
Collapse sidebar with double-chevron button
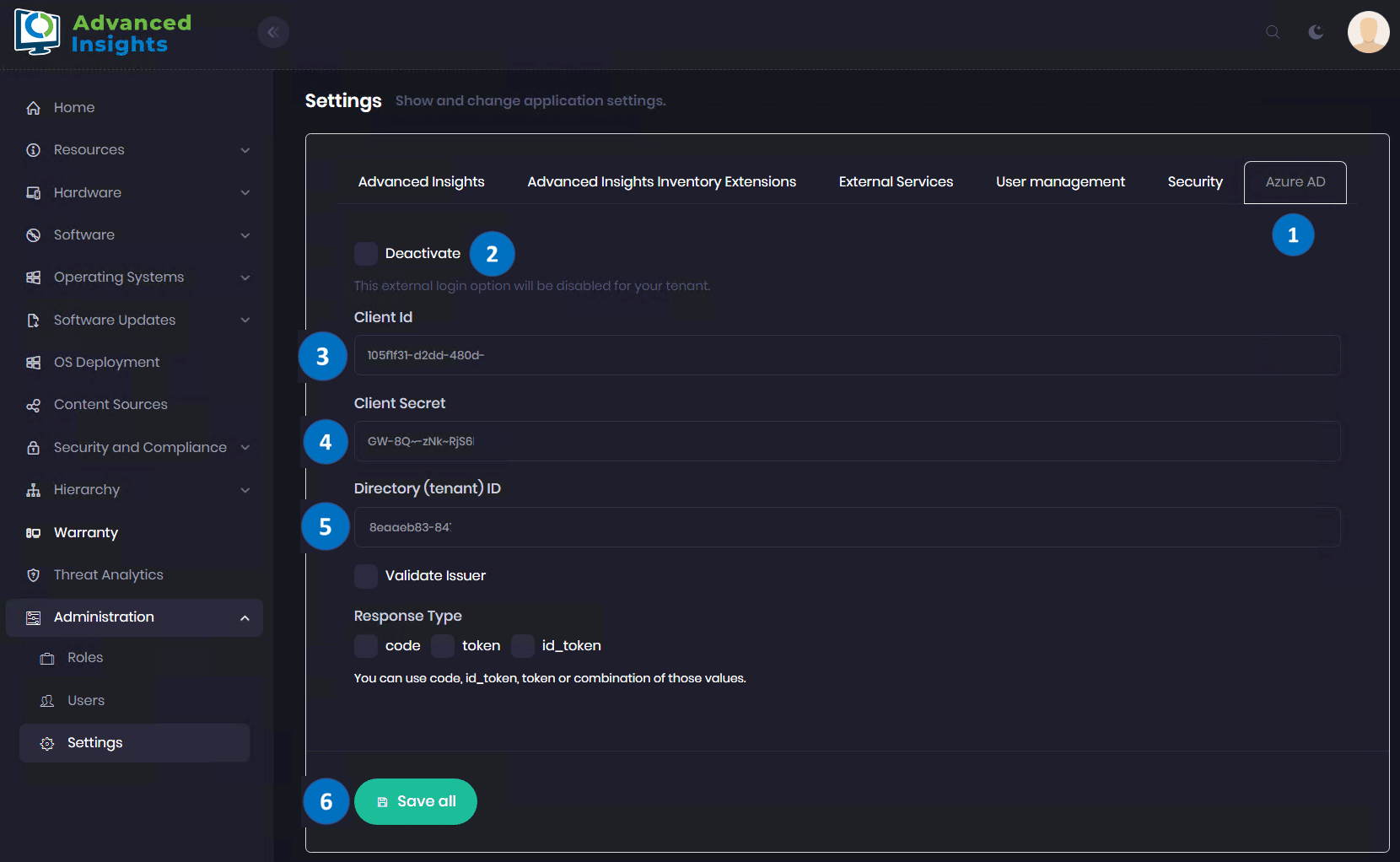pos(273,32)
